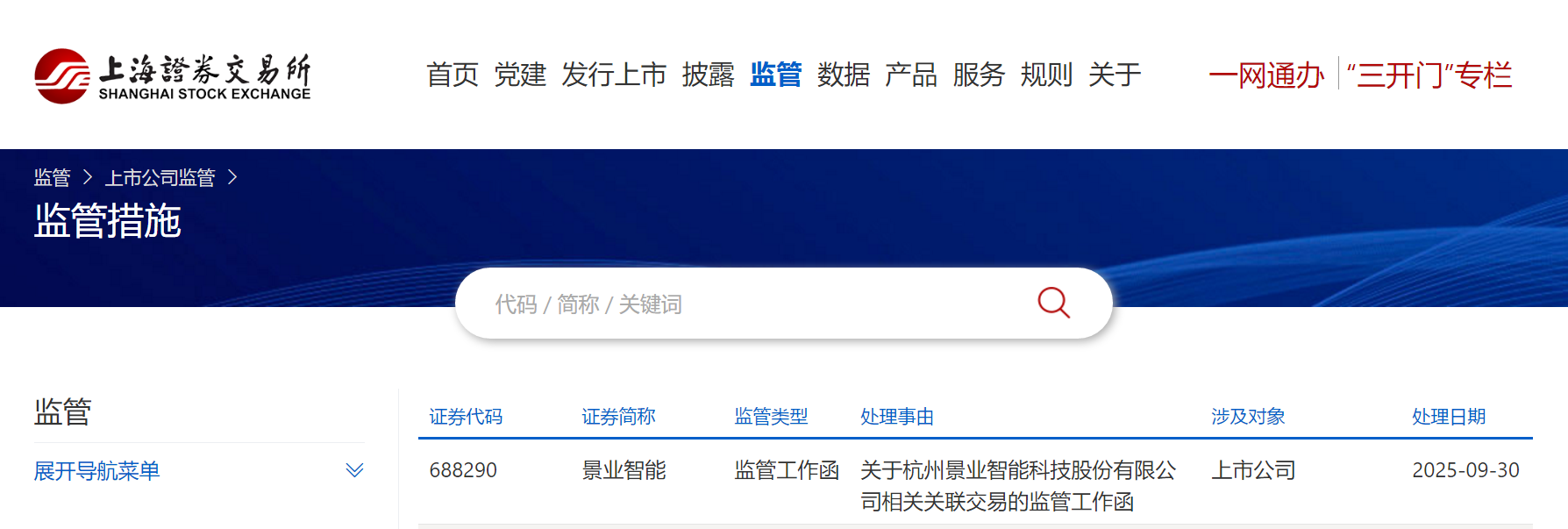The height and width of the screenshot is (529, 1568).
Task: Open the 数据 navigation menu
Action: [x=844, y=75]
